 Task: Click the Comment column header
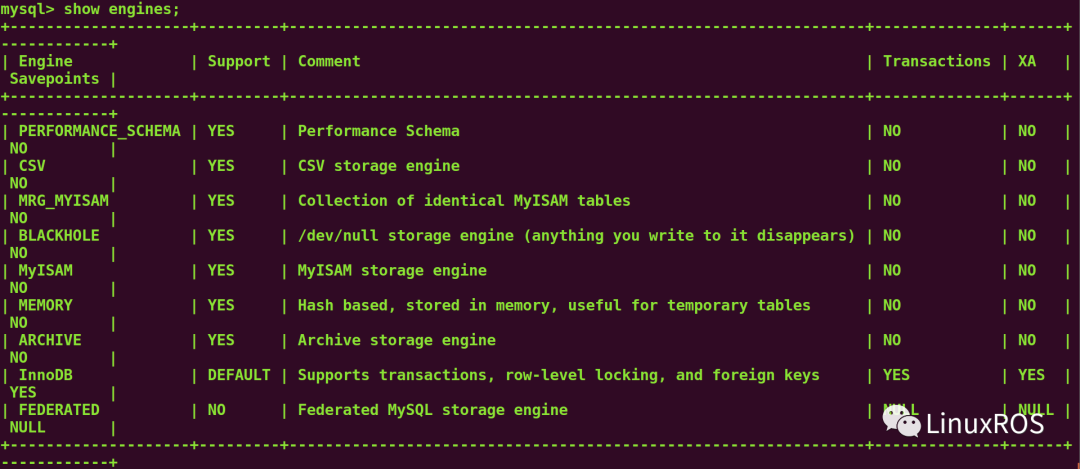click(x=329, y=61)
